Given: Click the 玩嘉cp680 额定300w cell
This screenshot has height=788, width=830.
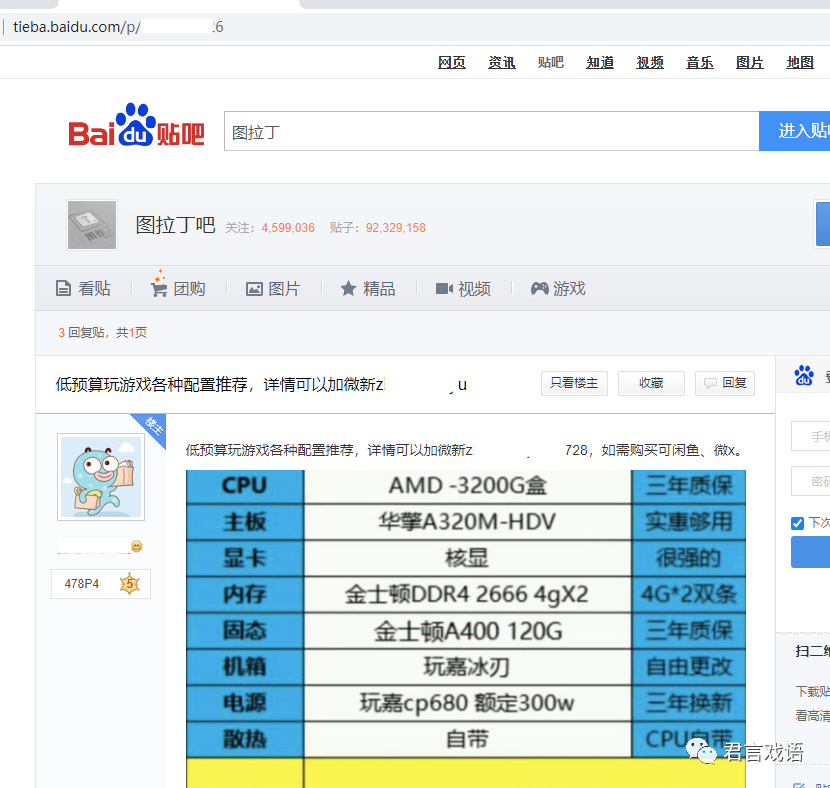Looking at the screenshot, I should pyautogui.click(x=467, y=703).
